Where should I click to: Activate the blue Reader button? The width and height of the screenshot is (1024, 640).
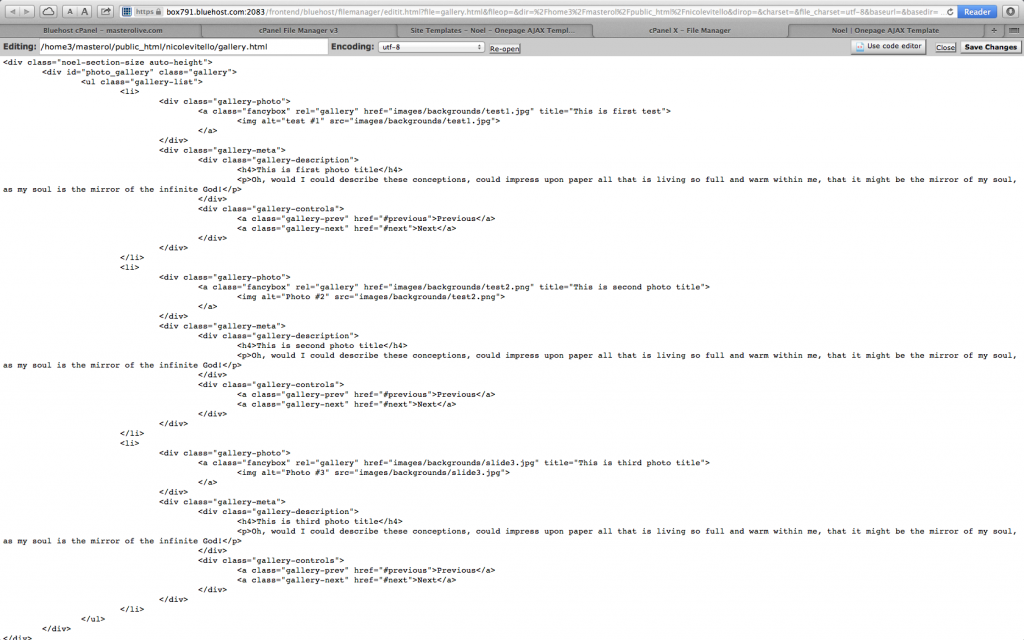[x=976, y=12]
